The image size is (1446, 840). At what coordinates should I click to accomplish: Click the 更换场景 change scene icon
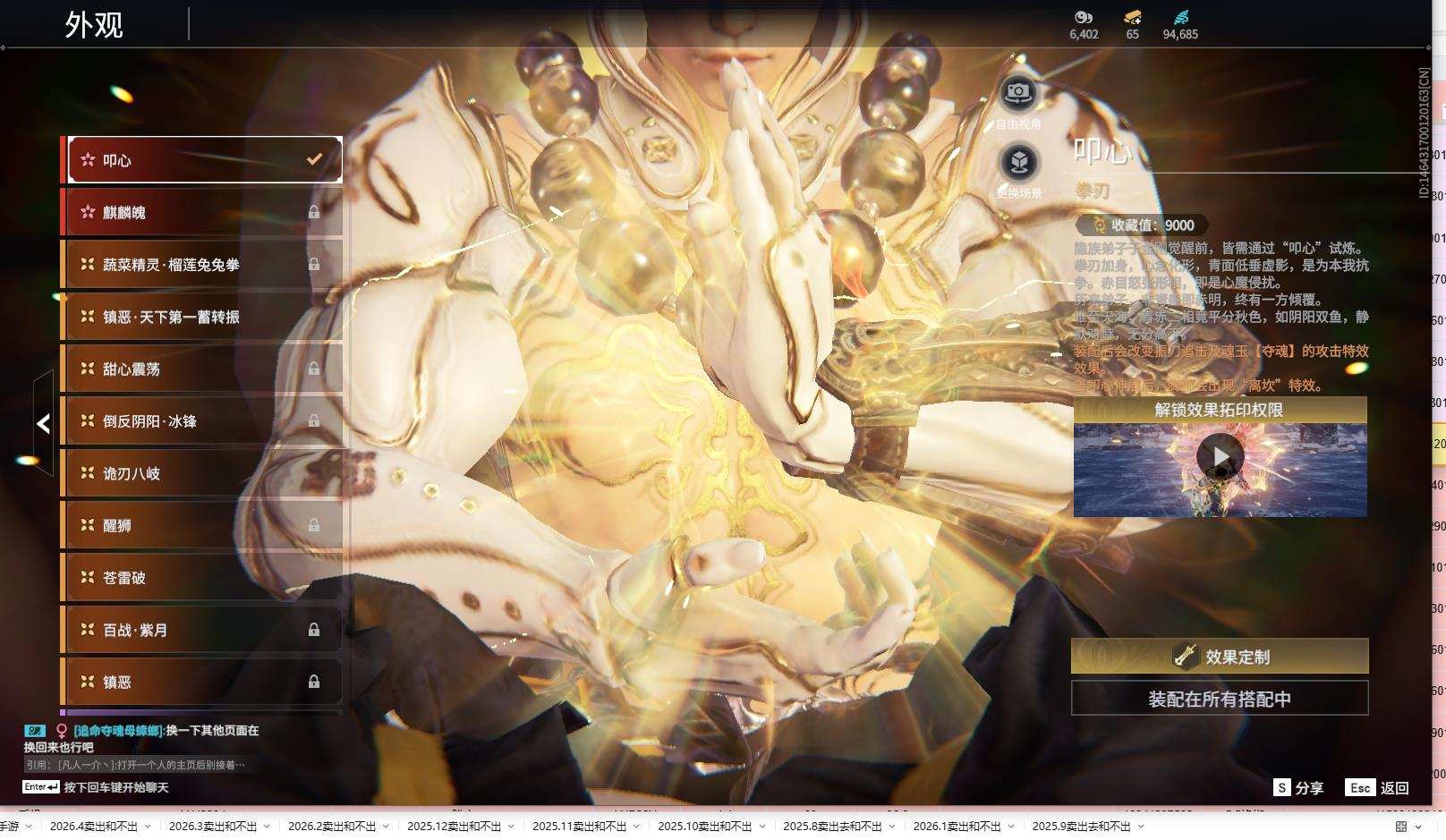click(1018, 163)
